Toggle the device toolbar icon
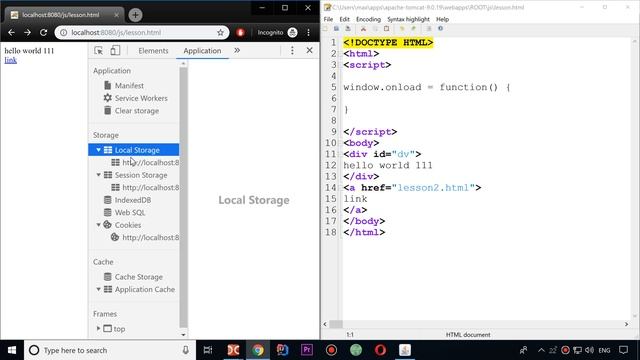The width and height of the screenshot is (640, 360). pyautogui.click(x=115, y=51)
